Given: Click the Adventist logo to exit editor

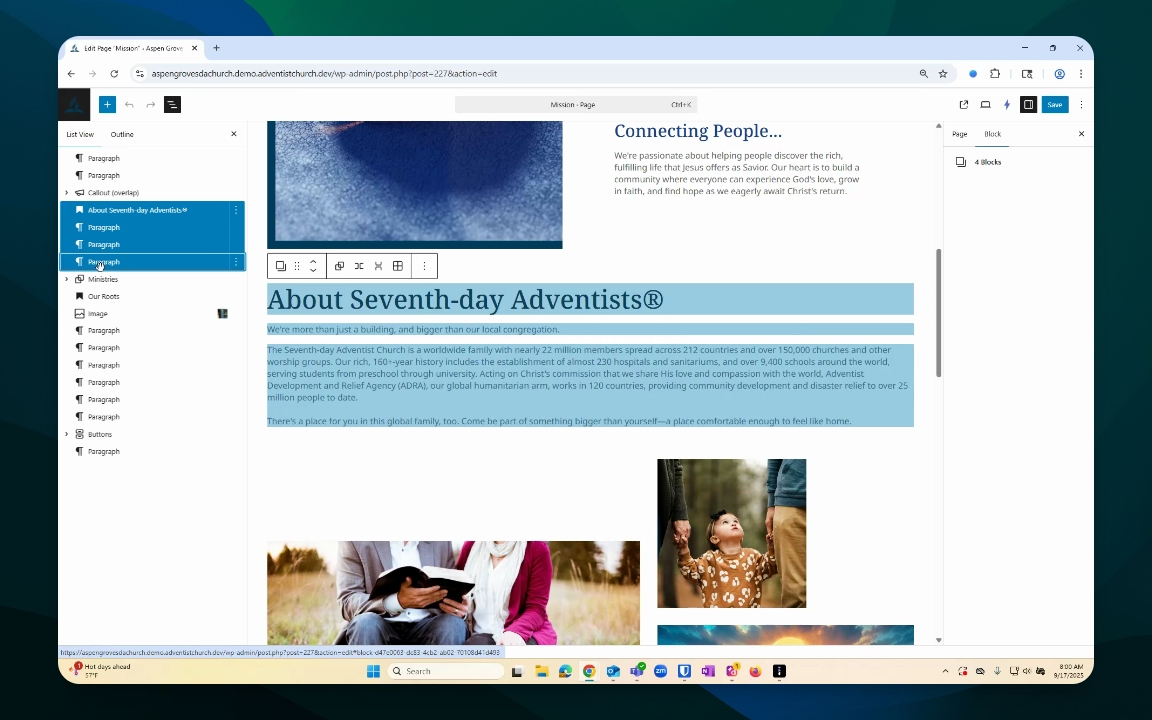Looking at the screenshot, I should coord(74,104).
